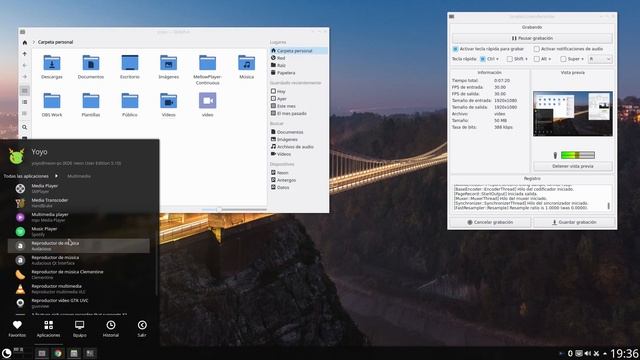Toggle the Super hotkey checkbox

pyautogui.click(x=563, y=59)
